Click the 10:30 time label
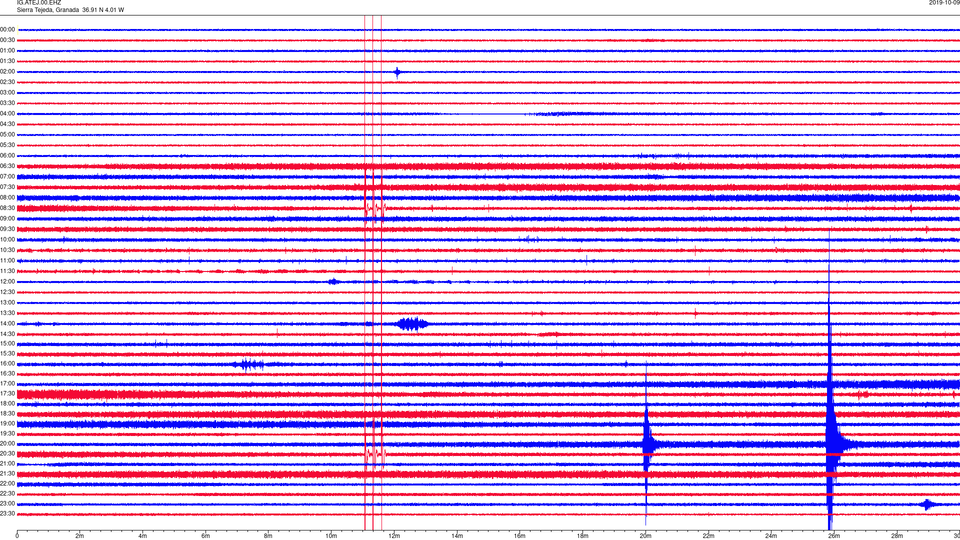 point(8,250)
